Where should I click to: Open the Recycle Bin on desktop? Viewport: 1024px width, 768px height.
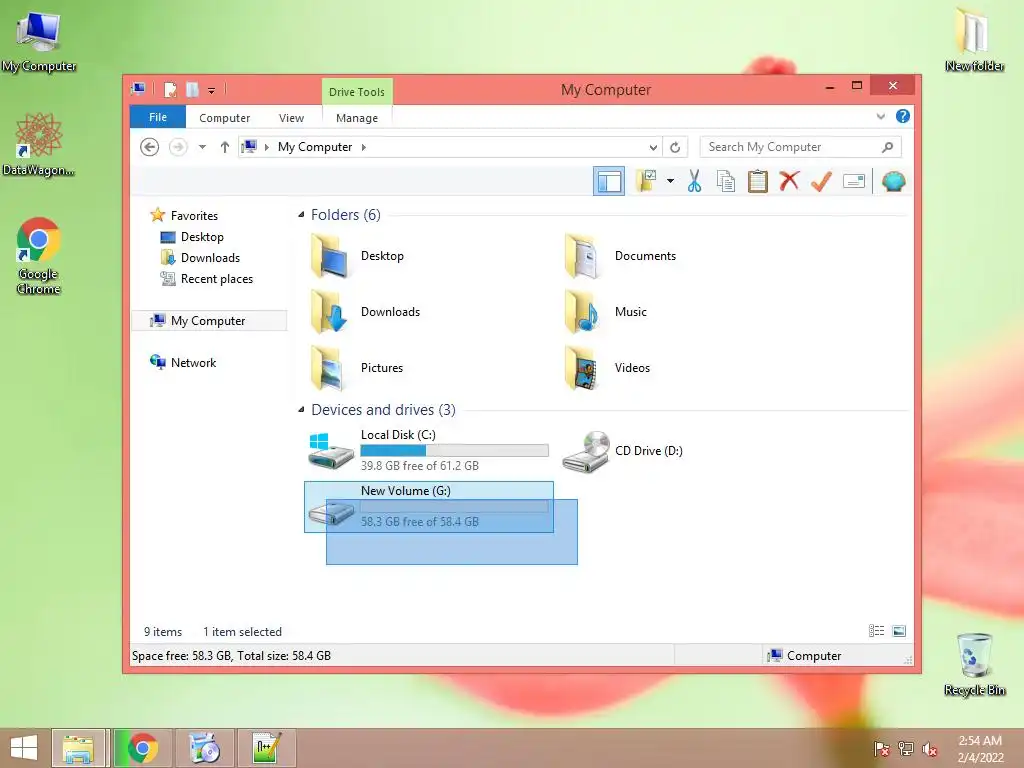click(974, 664)
